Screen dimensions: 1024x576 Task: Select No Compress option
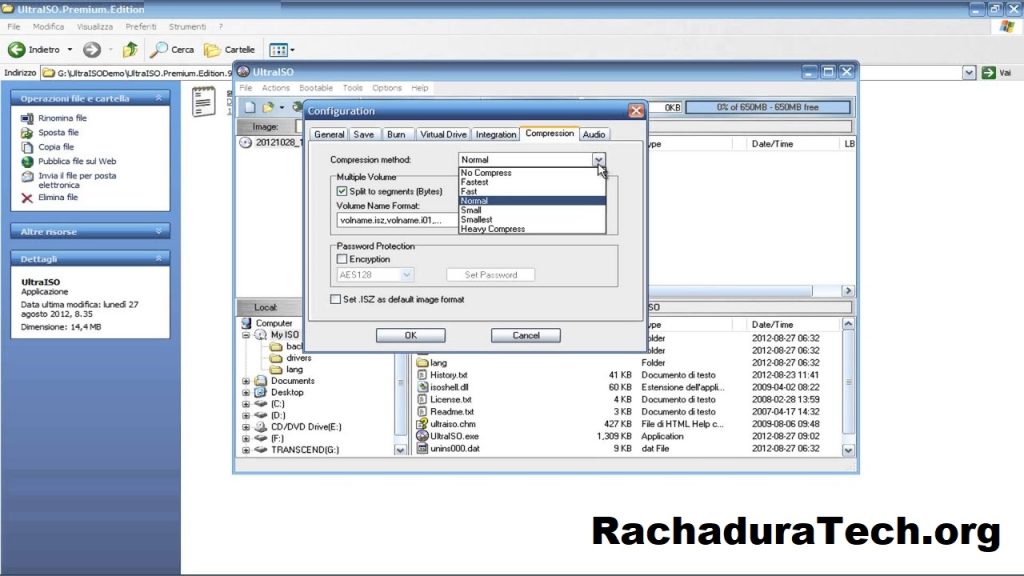(532, 173)
